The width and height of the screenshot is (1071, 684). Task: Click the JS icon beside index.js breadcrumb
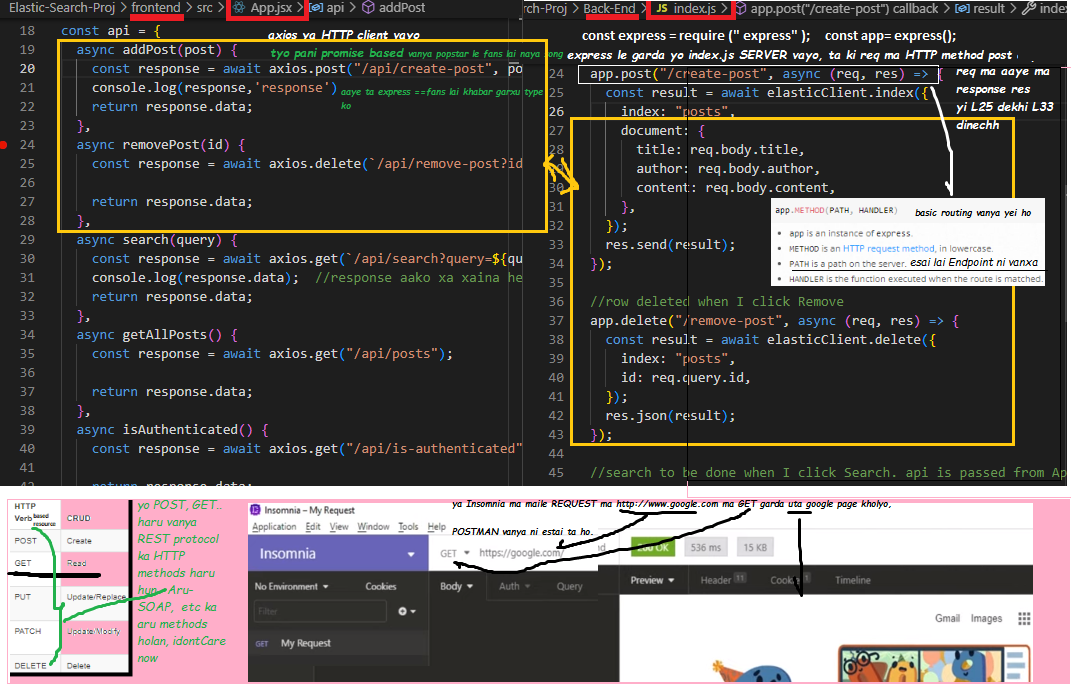661,8
